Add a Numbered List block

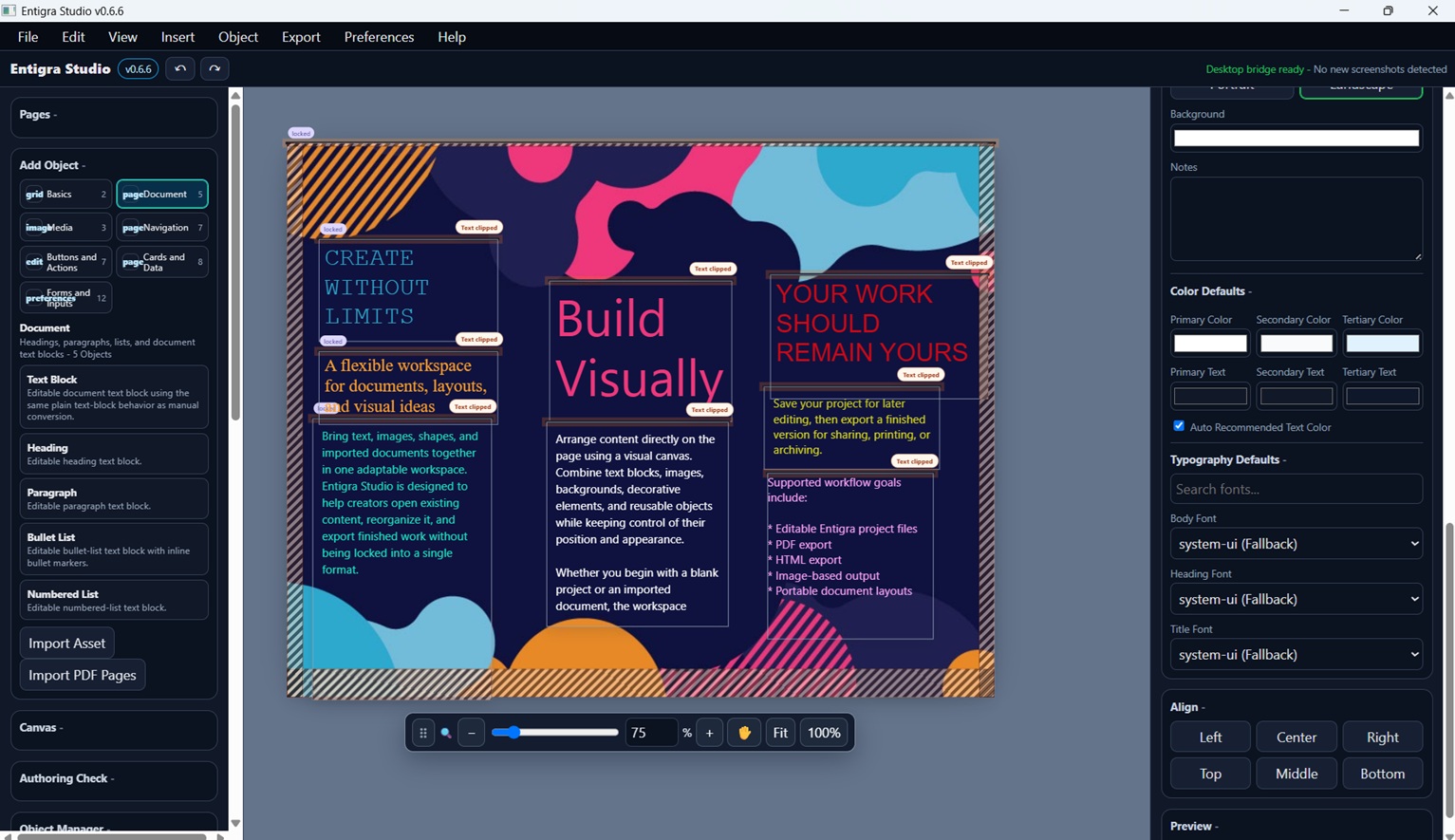[x=114, y=600]
